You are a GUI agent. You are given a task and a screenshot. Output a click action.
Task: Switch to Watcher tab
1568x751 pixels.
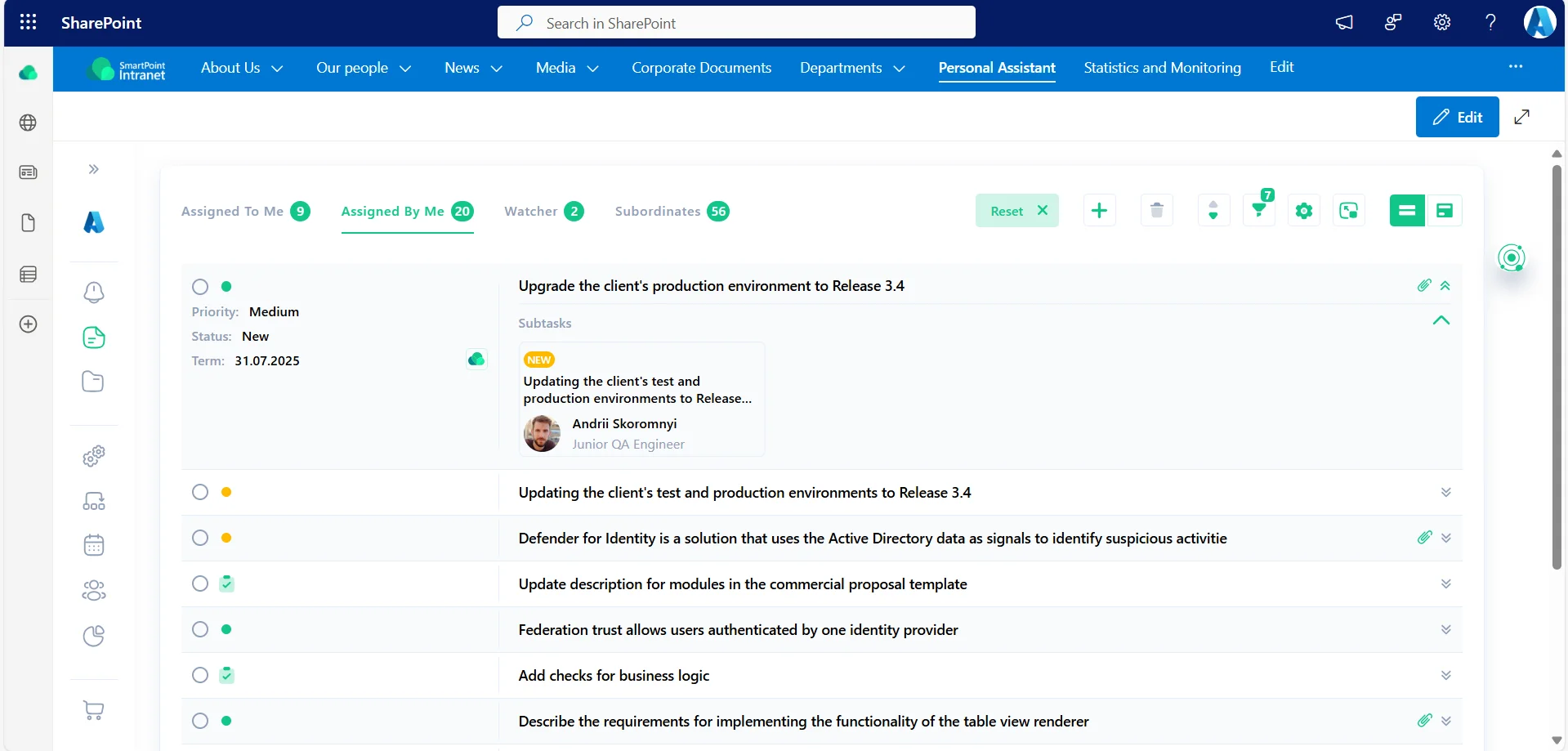pyautogui.click(x=544, y=212)
